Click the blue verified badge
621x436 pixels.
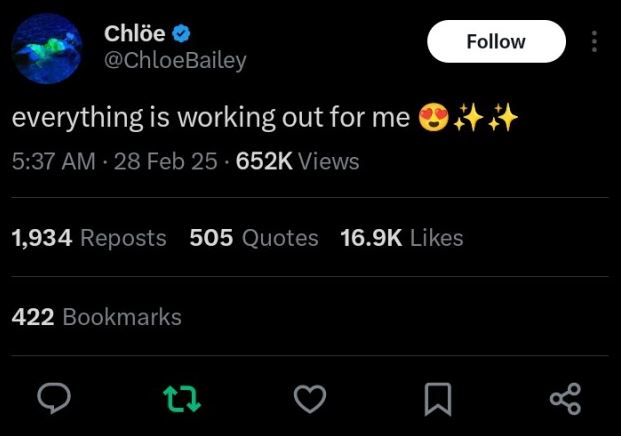[x=181, y=33]
